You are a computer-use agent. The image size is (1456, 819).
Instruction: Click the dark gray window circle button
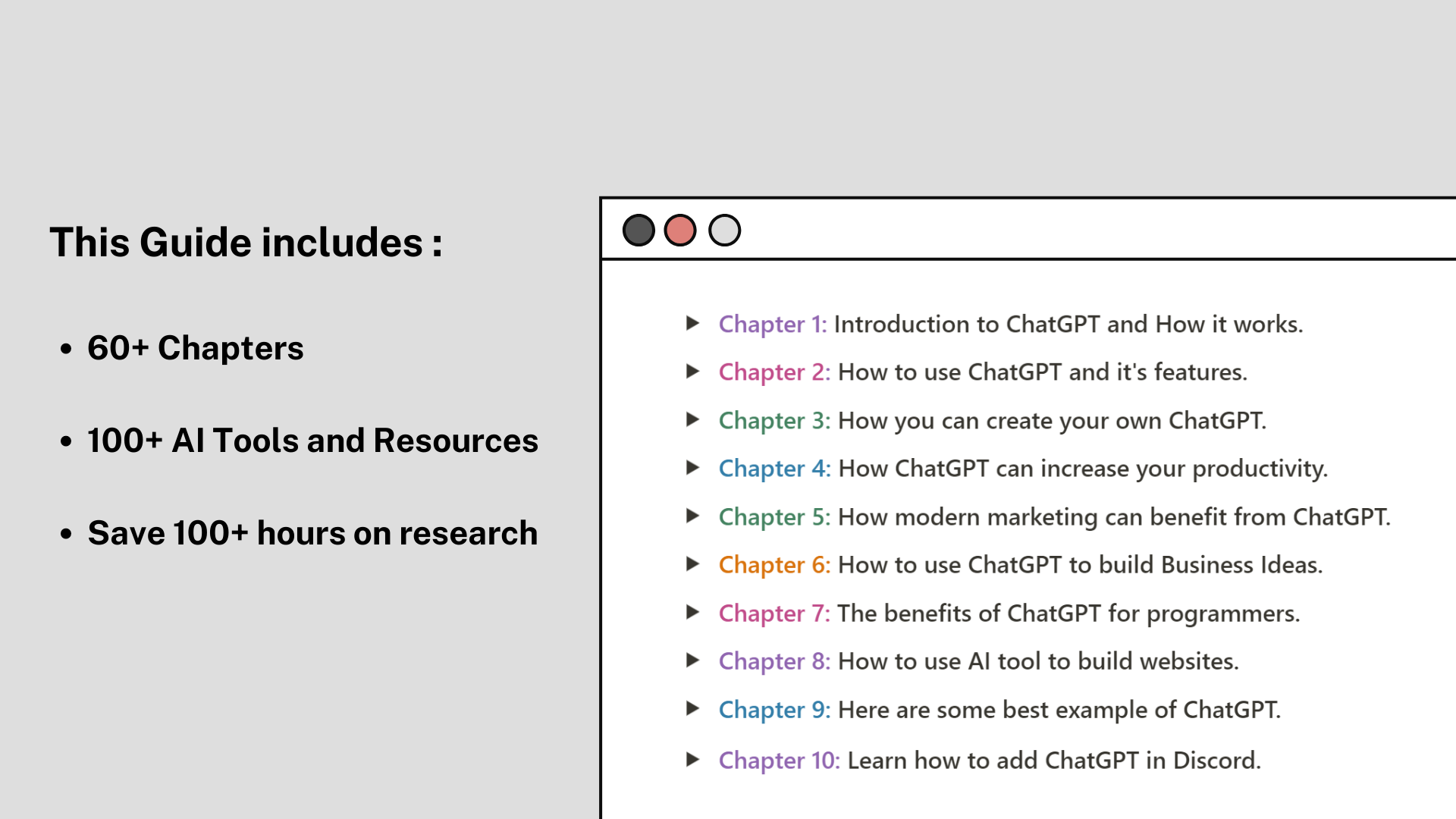point(639,231)
